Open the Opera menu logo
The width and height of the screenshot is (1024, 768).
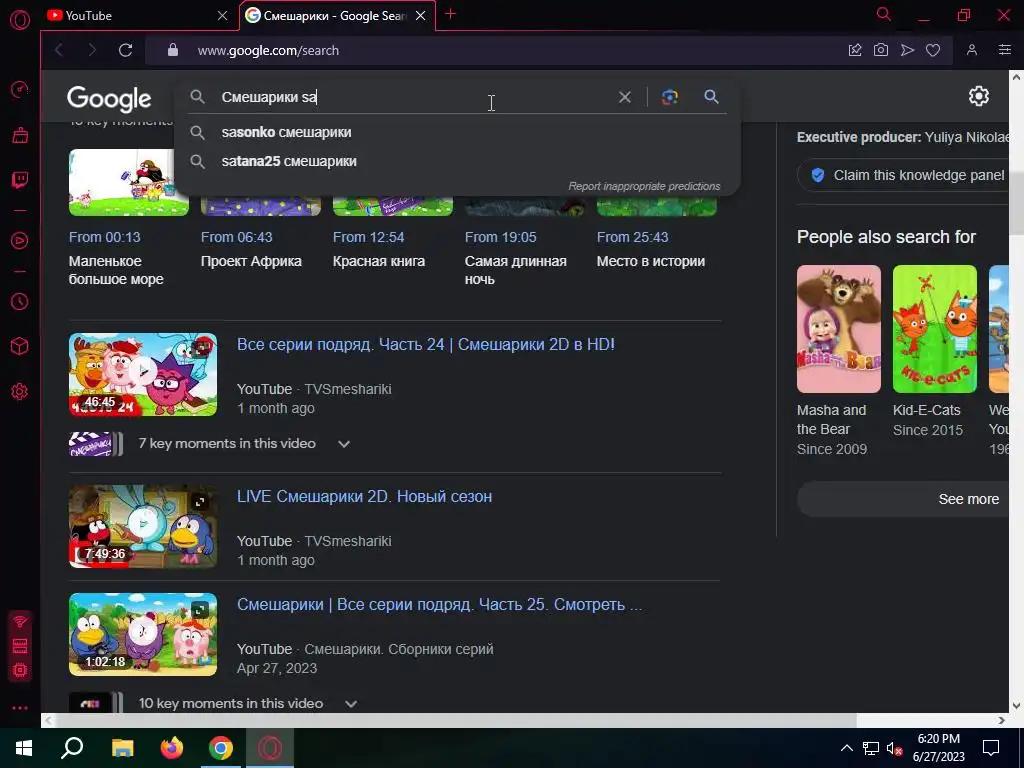[20, 20]
